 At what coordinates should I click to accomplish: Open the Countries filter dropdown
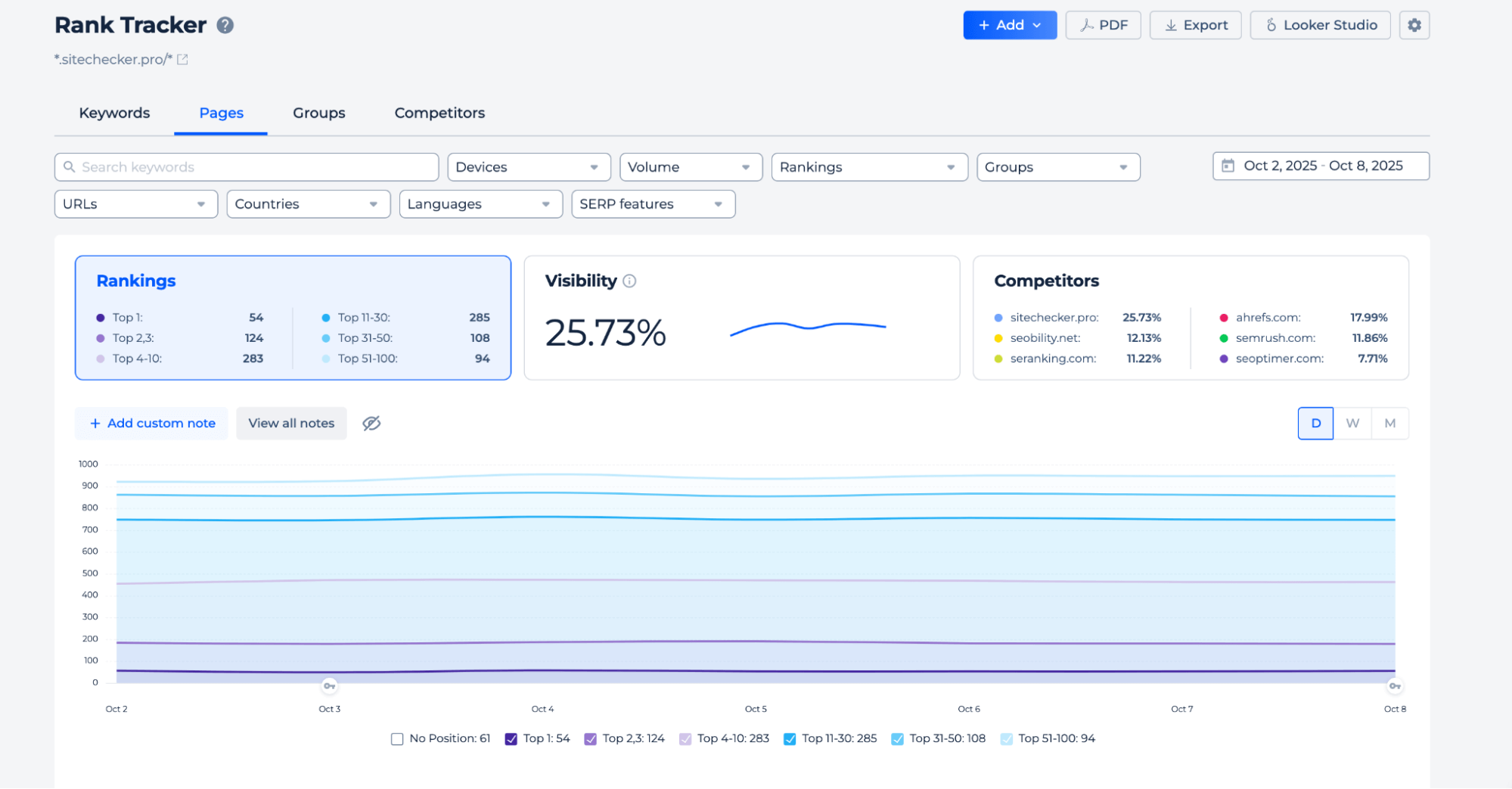coord(308,204)
